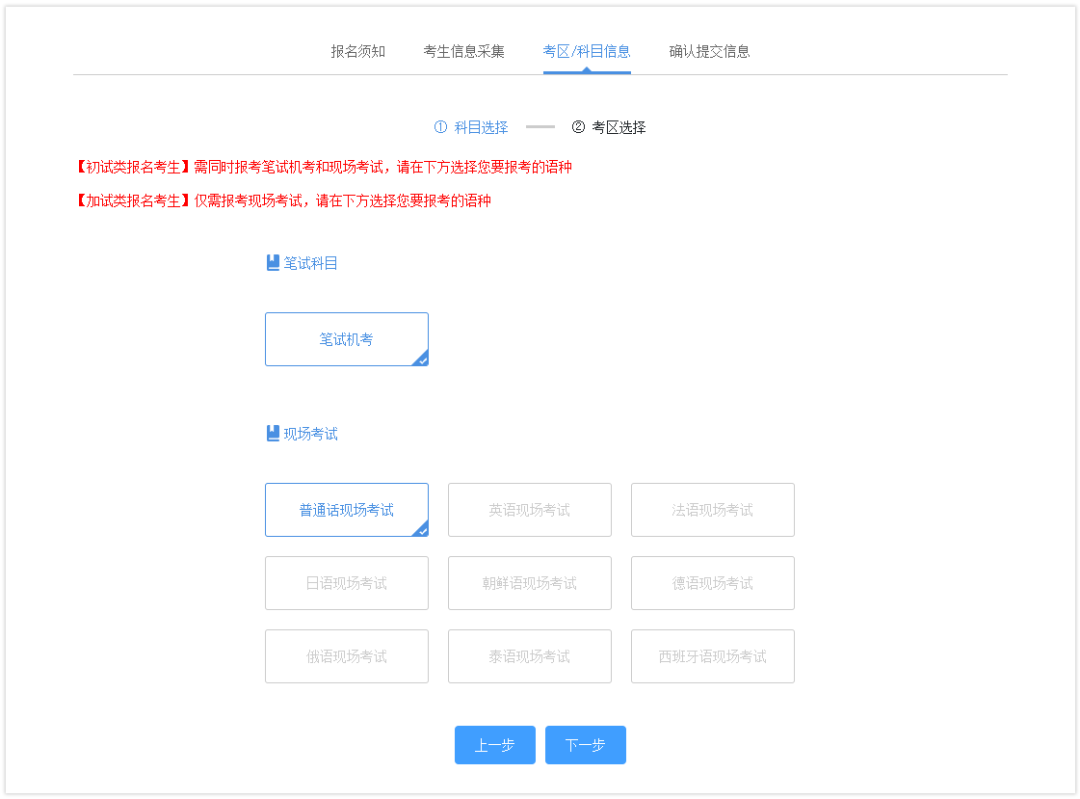Toggle the 笔试机考 subject option
This screenshot has height=799, width=1080.
pos(346,340)
